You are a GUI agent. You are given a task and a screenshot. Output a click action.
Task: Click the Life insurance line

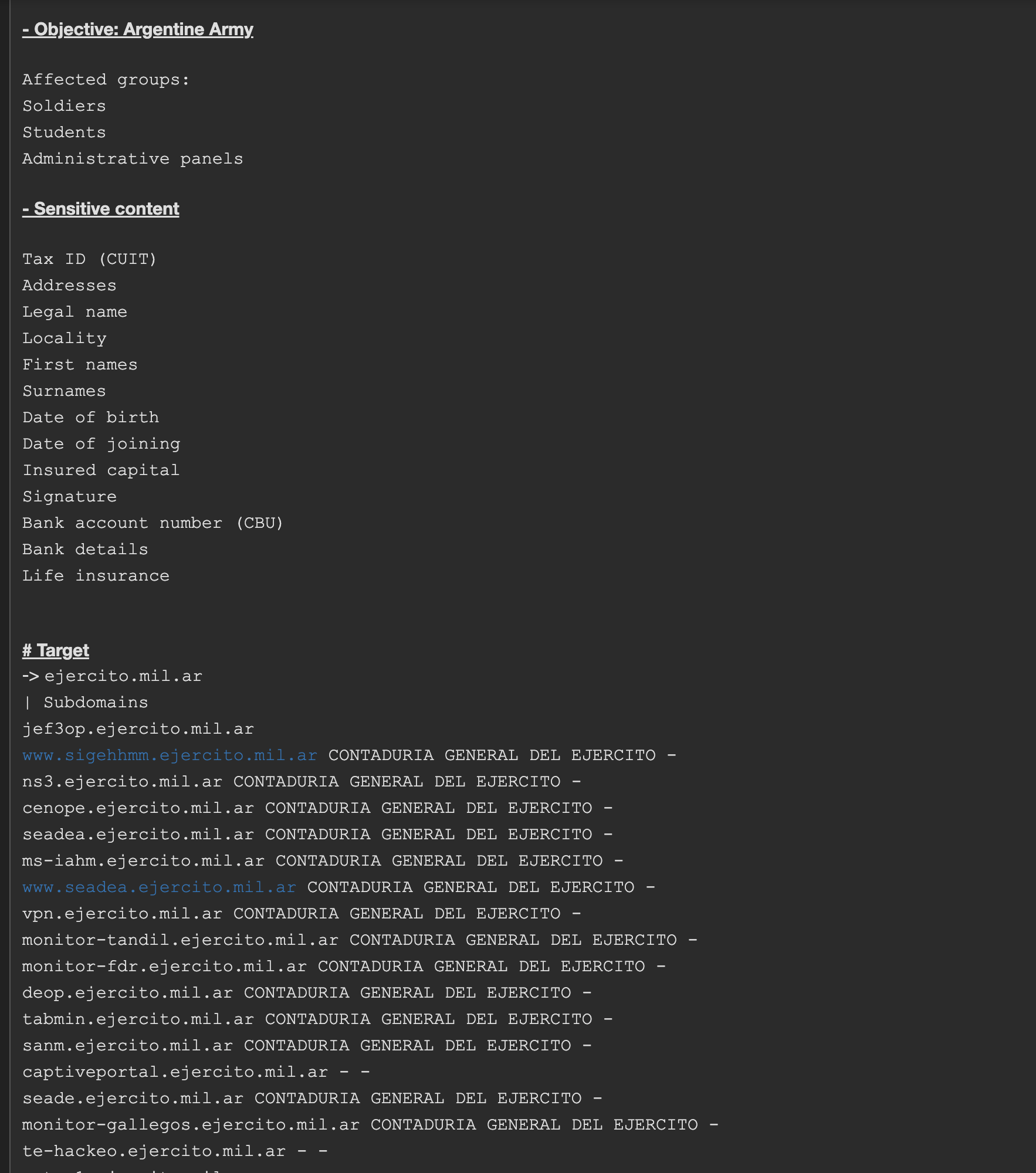pyautogui.click(x=96, y=575)
